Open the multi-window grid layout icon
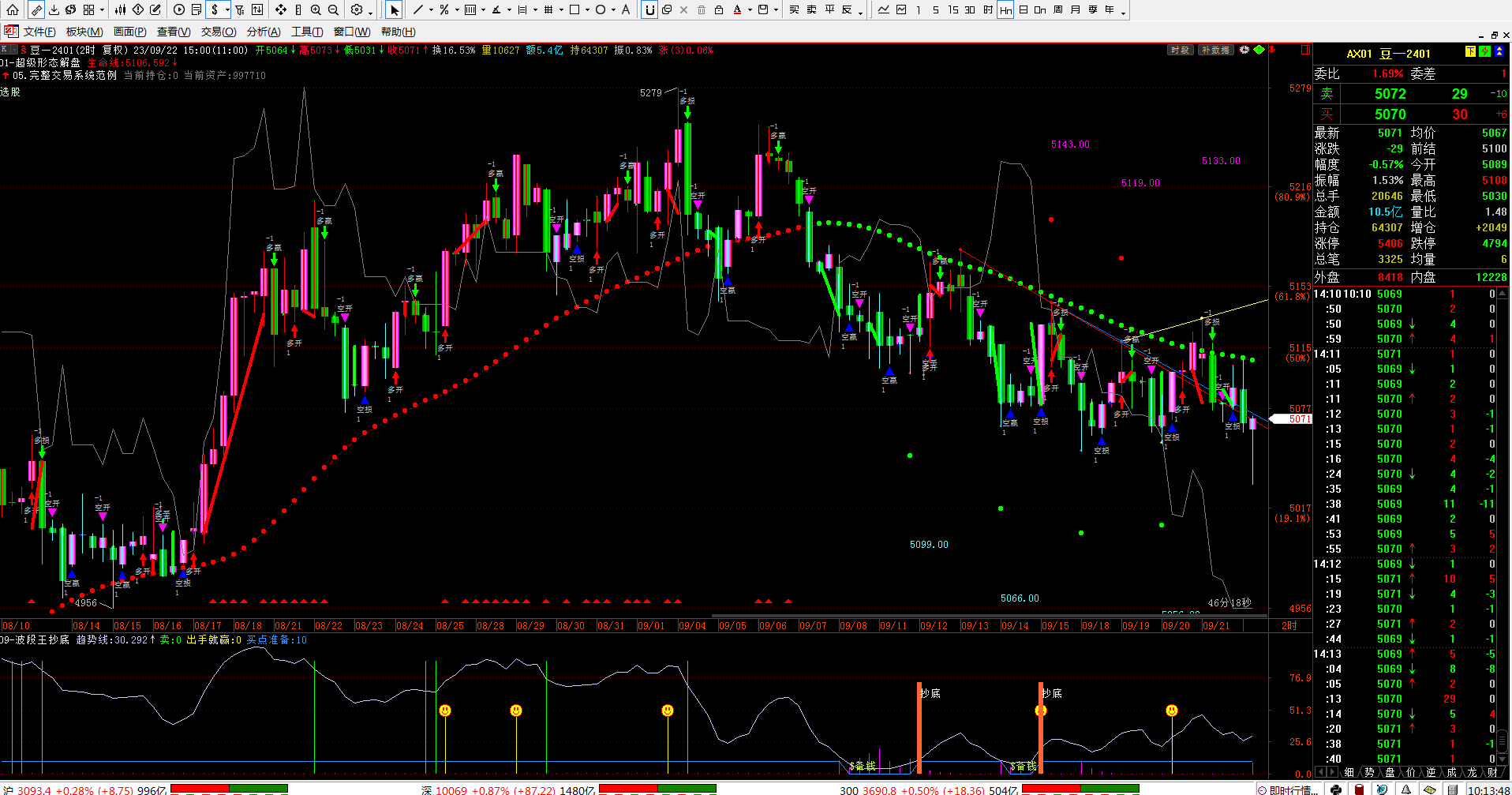The height and width of the screenshot is (795, 1512). [88, 9]
